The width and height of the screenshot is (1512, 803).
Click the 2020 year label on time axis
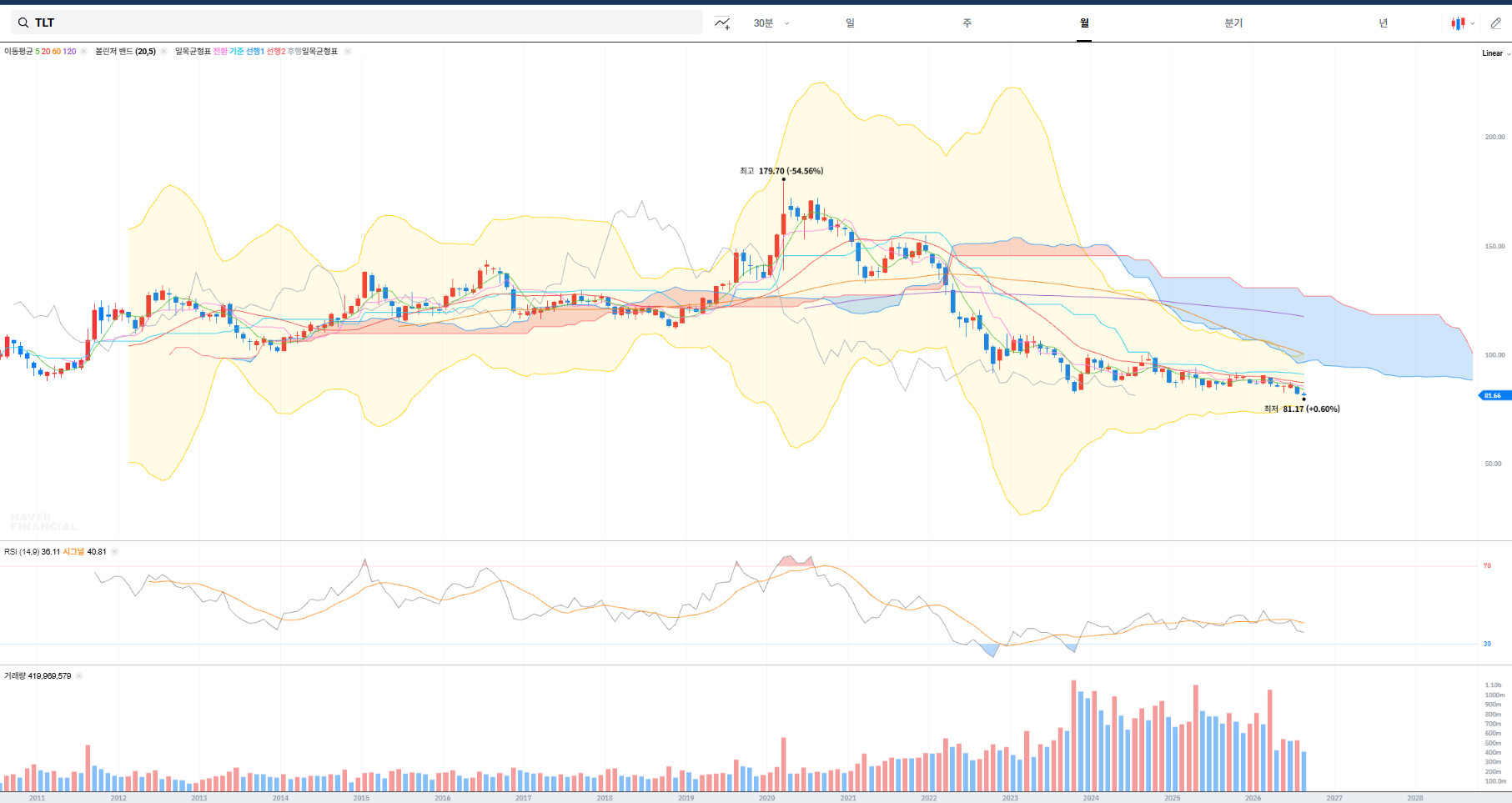tap(766, 798)
